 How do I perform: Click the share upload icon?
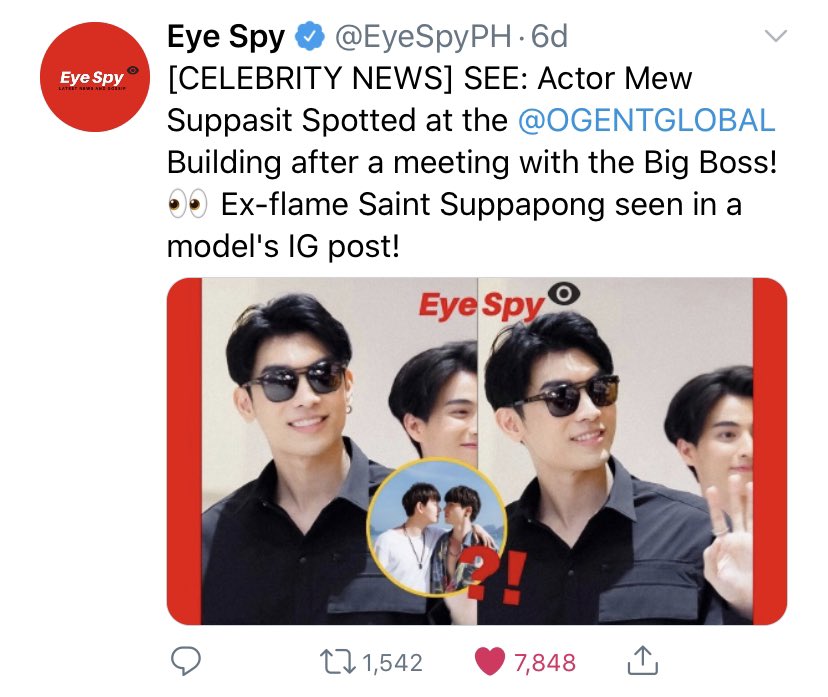(642, 661)
